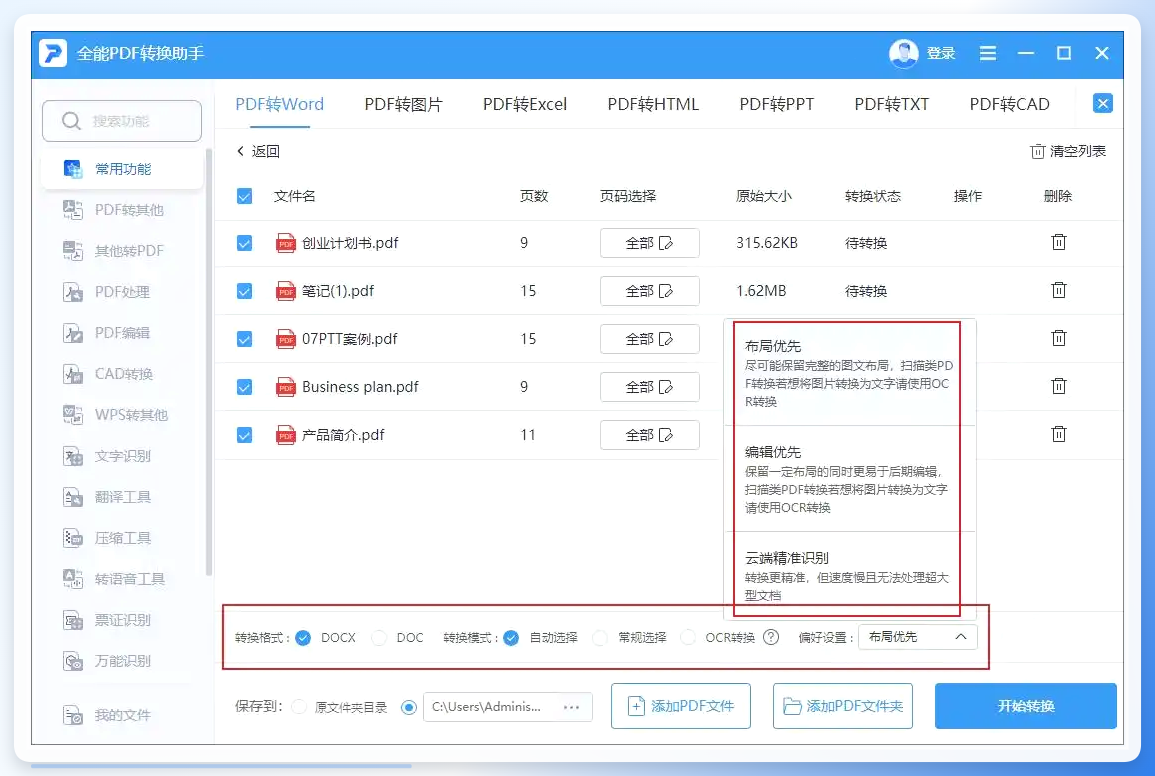
Task: Click the 开始转换 button
Action: click(x=1025, y=706)
